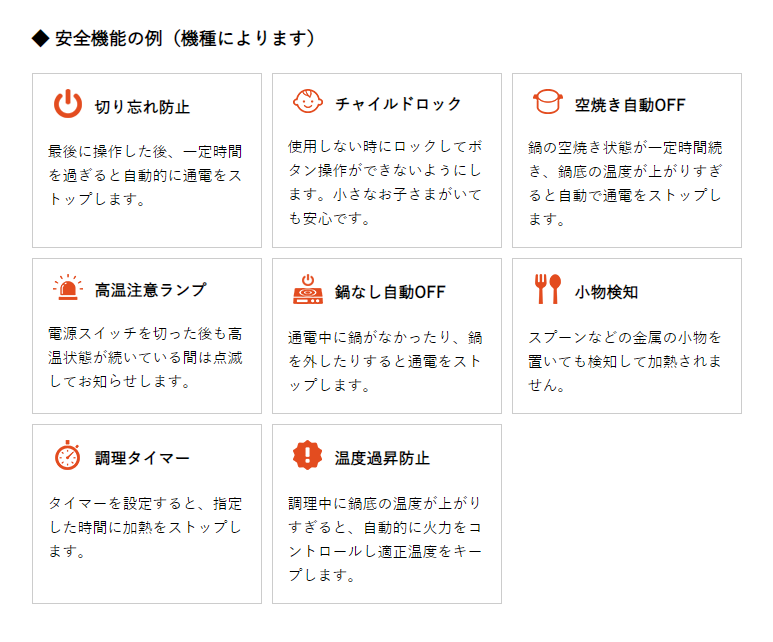Click the exclamation badge icon for 温度過昇防止
The width and height of the screenshot is (773, 642).
308,456
